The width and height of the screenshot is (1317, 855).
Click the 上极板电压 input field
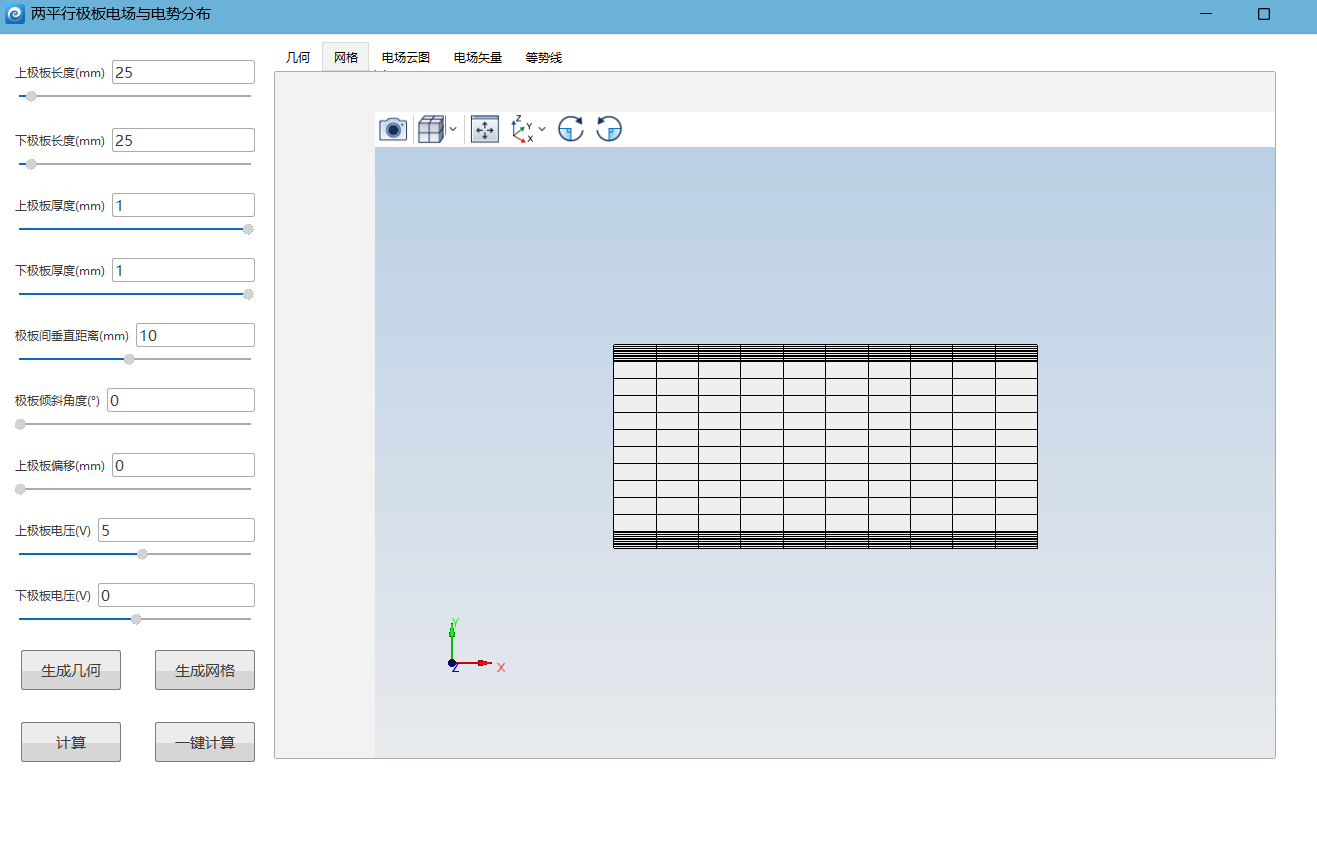[176, 530]
